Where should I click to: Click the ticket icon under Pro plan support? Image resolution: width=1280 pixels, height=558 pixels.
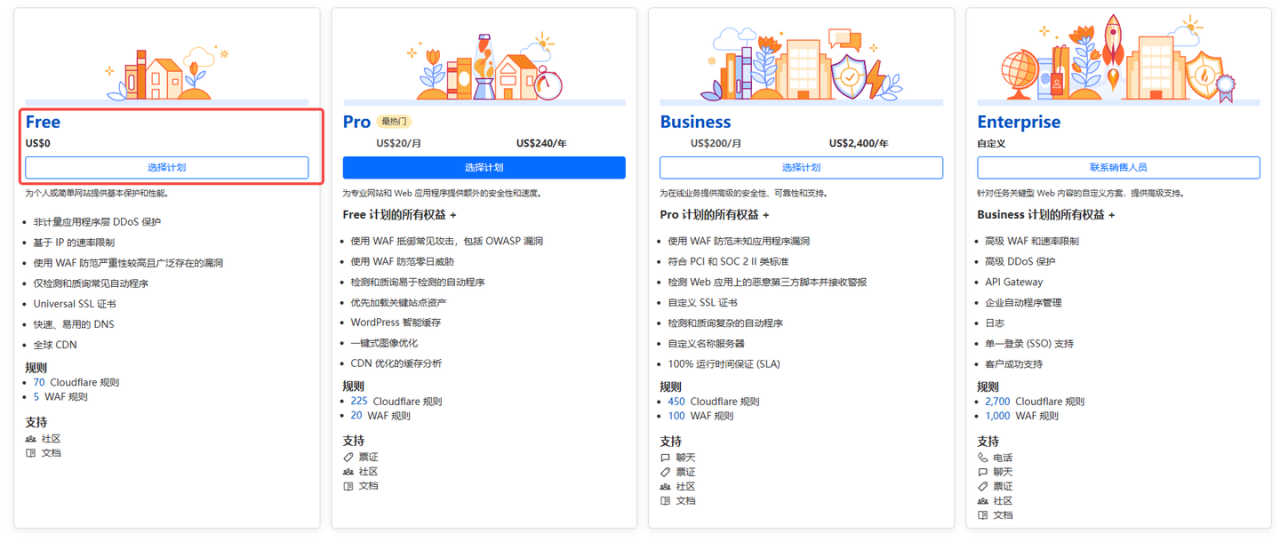point(348,456)
